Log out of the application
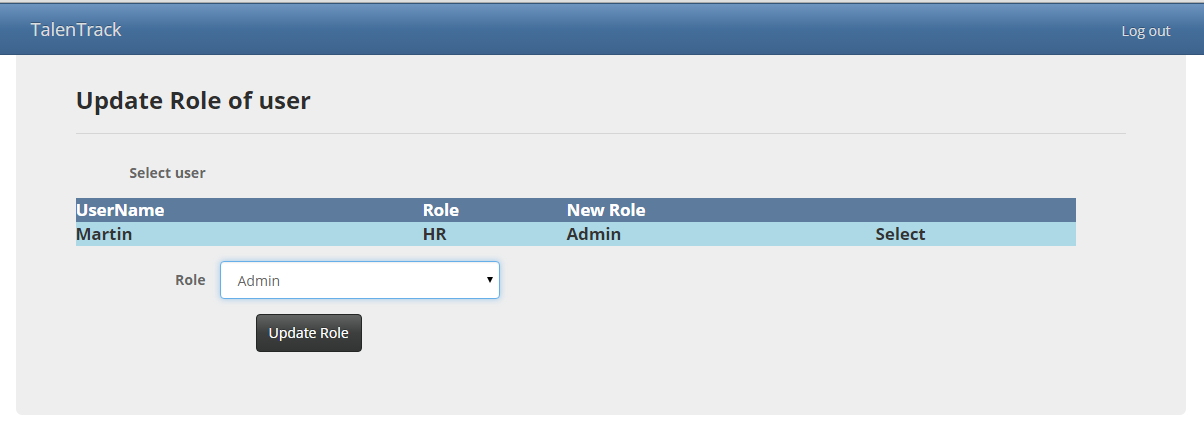This screenshot has height=435, width=1204. (1145, 31)
